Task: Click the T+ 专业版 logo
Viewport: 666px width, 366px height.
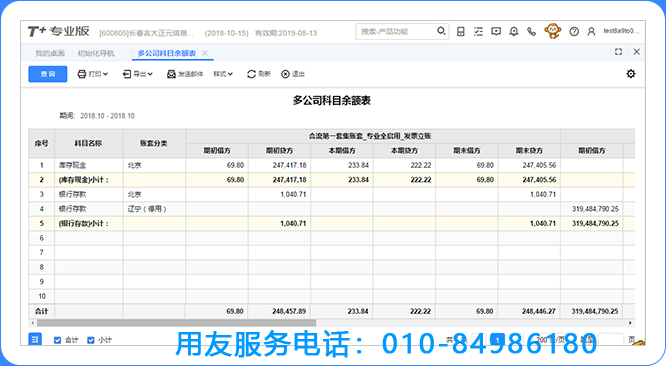Action: click(59, 31)
